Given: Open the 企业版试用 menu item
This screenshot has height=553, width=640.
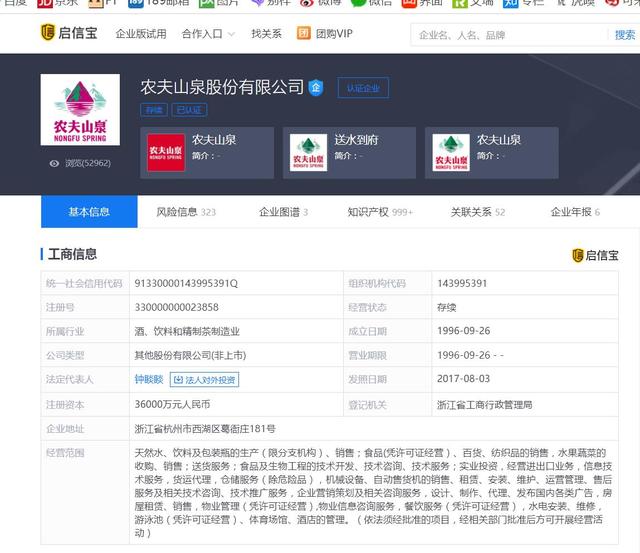Looking at the screenshot, I should click(x=141, y=34).
